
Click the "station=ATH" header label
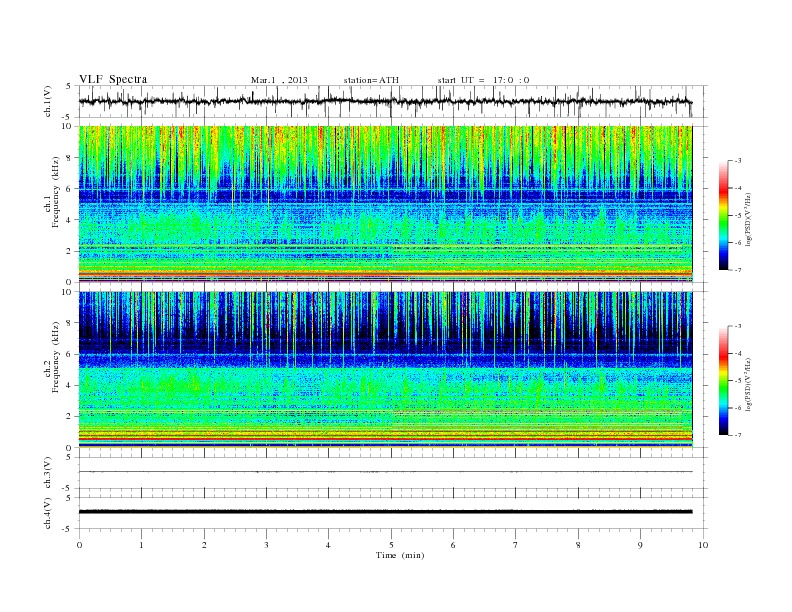click(371, 80)
